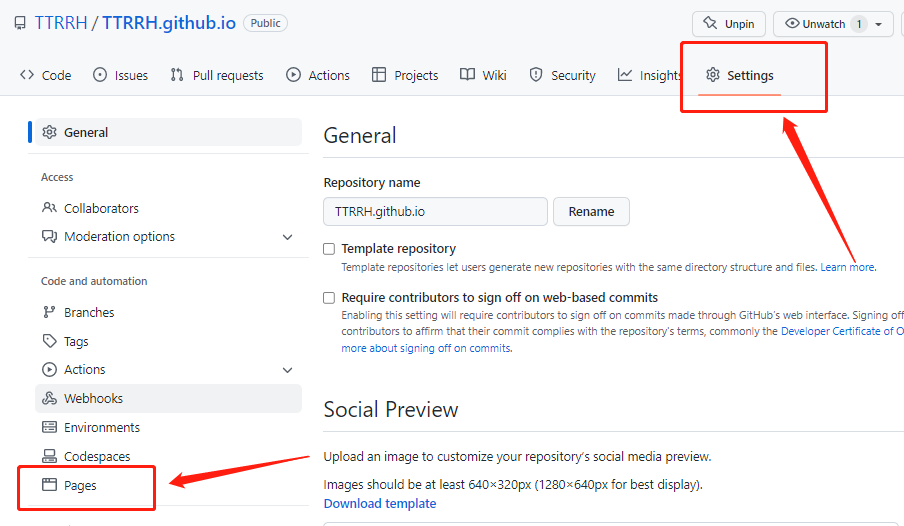Viewport: 904px width, 526px height.
Task: Enable the Template repository checkbox
Action: pos(329,249)
